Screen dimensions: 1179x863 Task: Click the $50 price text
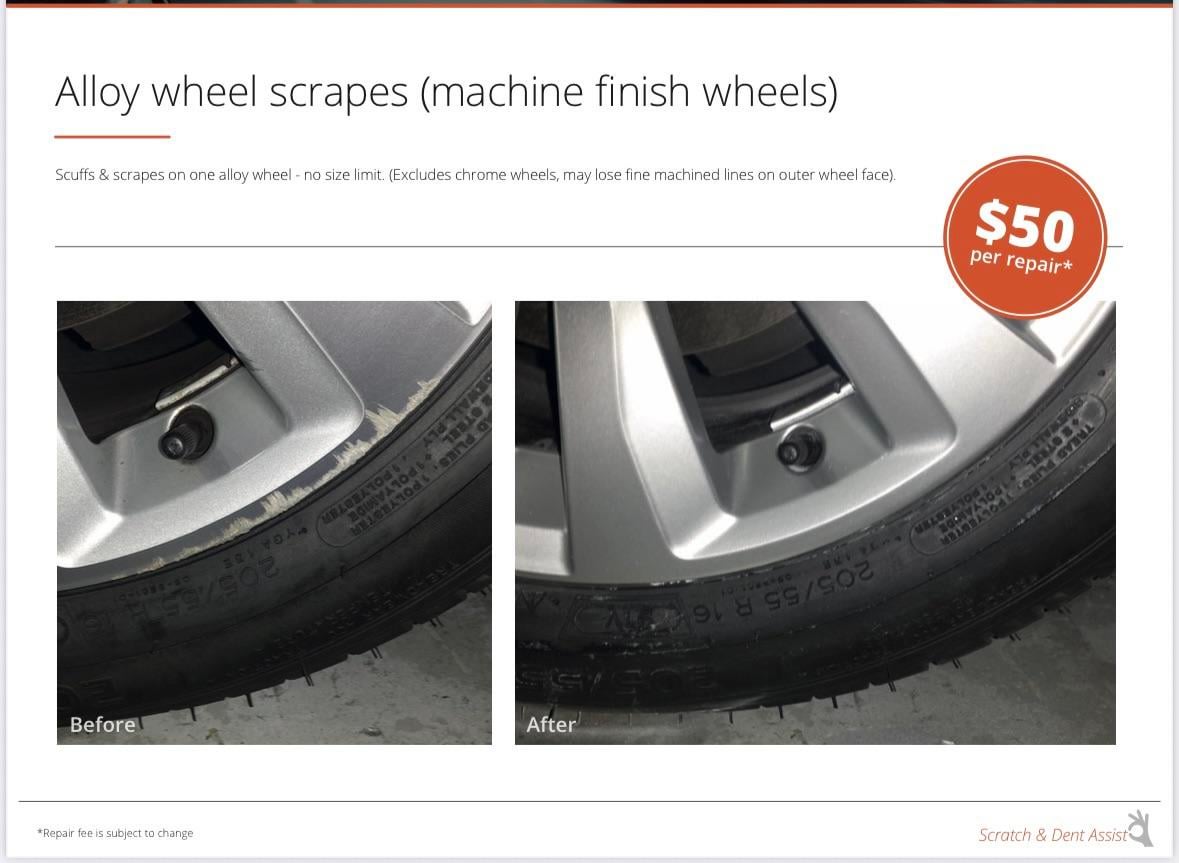(1024, 226)
